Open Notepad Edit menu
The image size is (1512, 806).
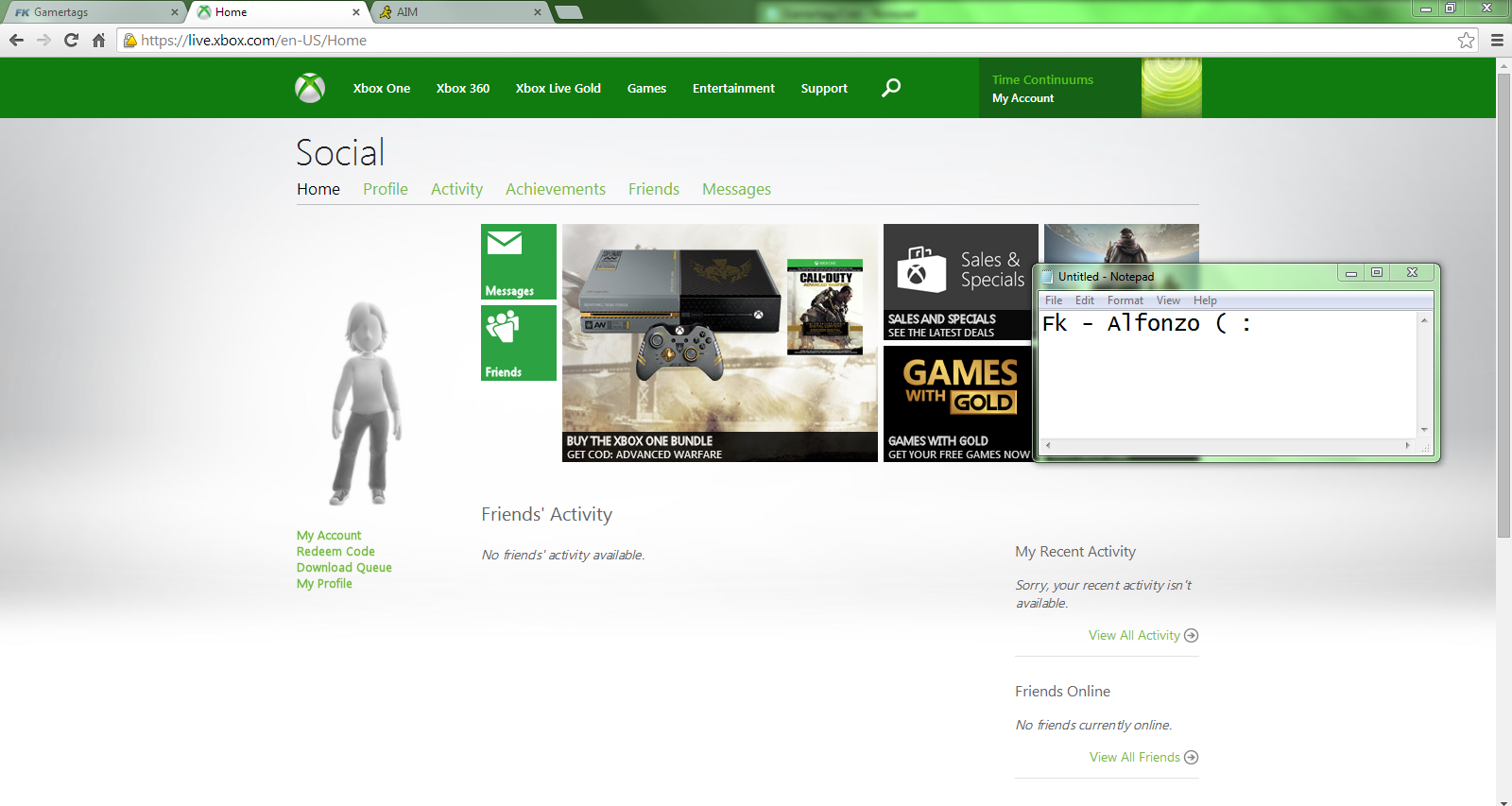point(1085,300)
